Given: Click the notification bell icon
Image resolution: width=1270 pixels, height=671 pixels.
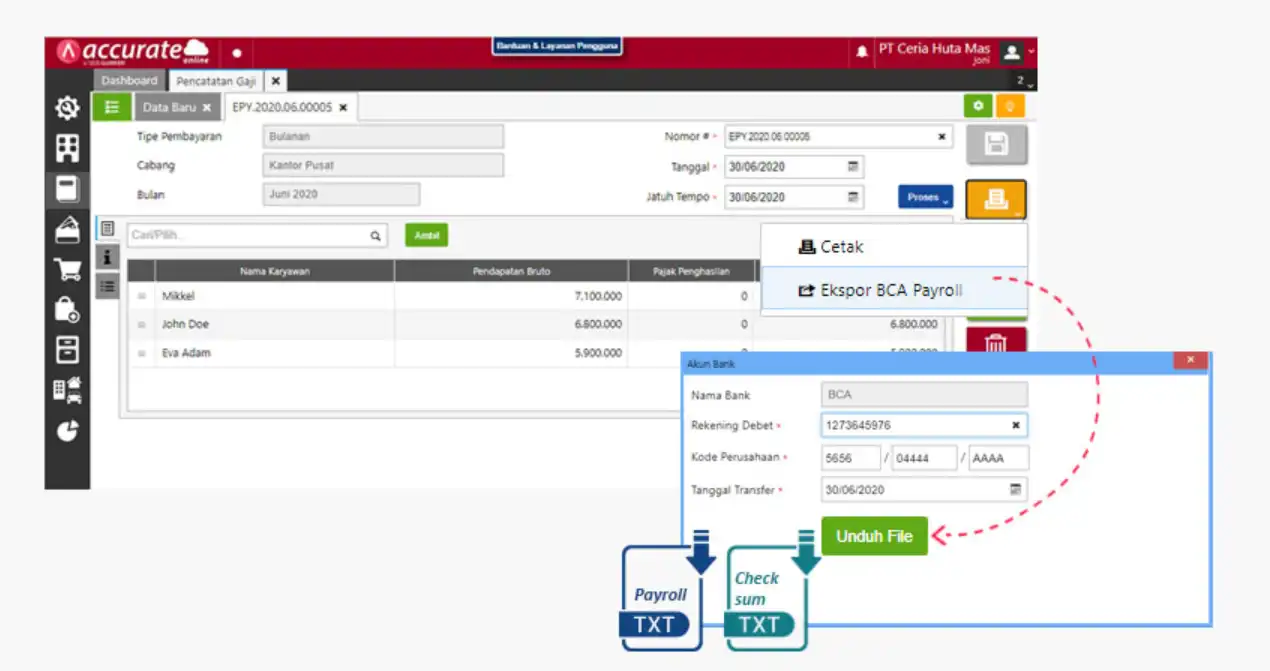Looking at the screenshot, I should 862,52.
